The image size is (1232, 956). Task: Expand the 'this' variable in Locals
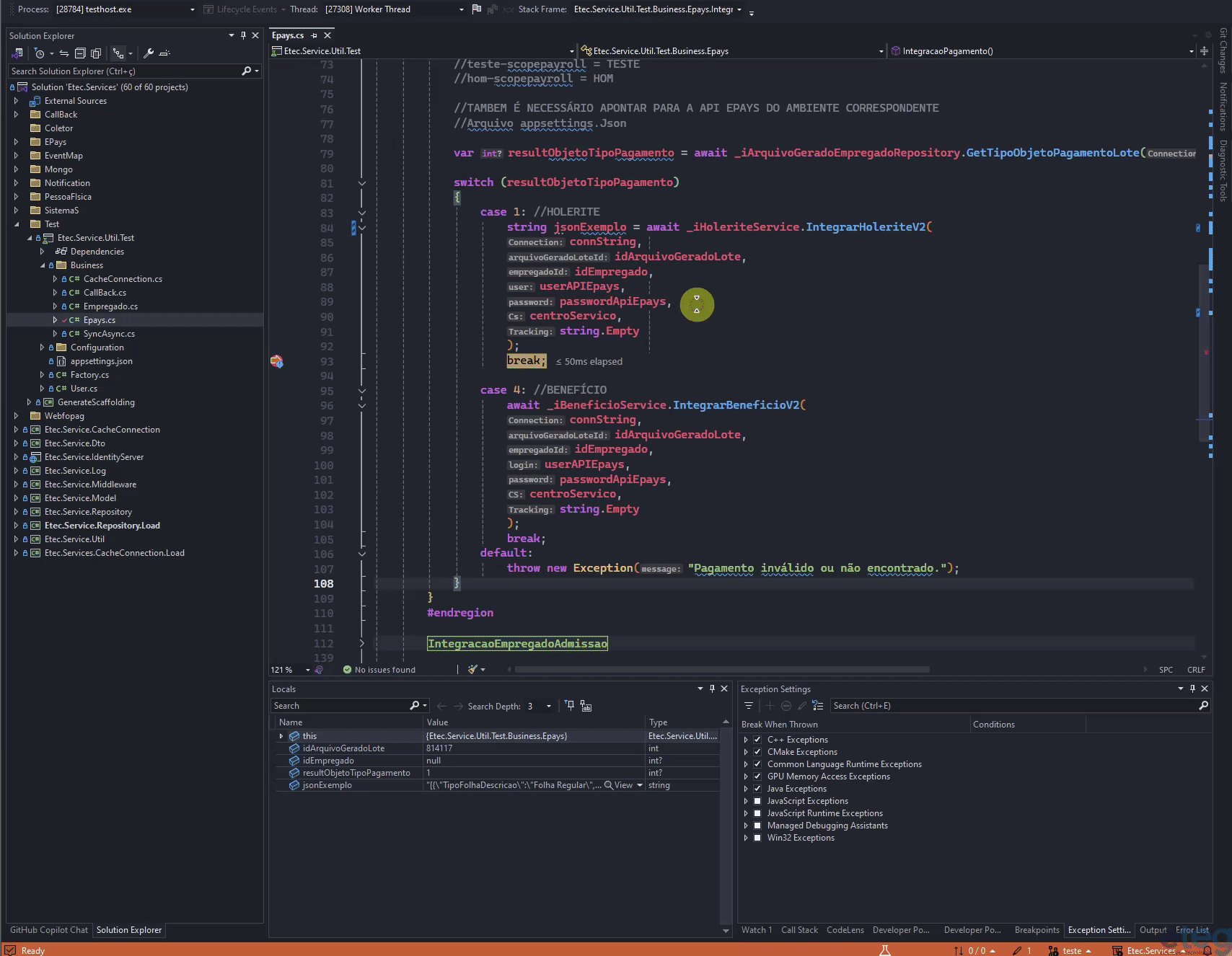click(281, 736)
